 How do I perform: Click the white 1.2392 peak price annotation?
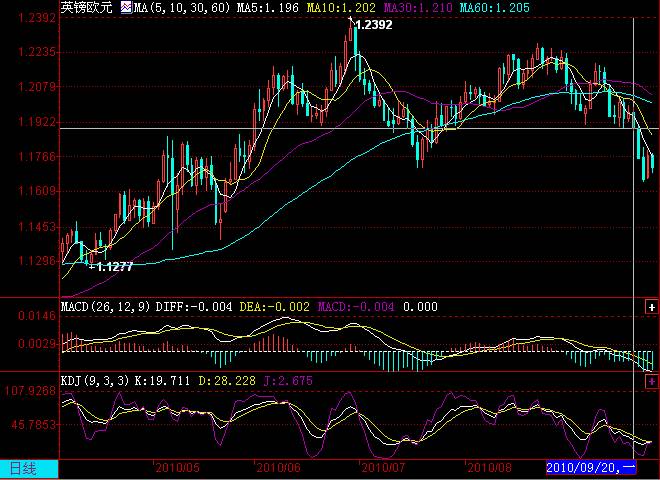[x=374, y=25]
